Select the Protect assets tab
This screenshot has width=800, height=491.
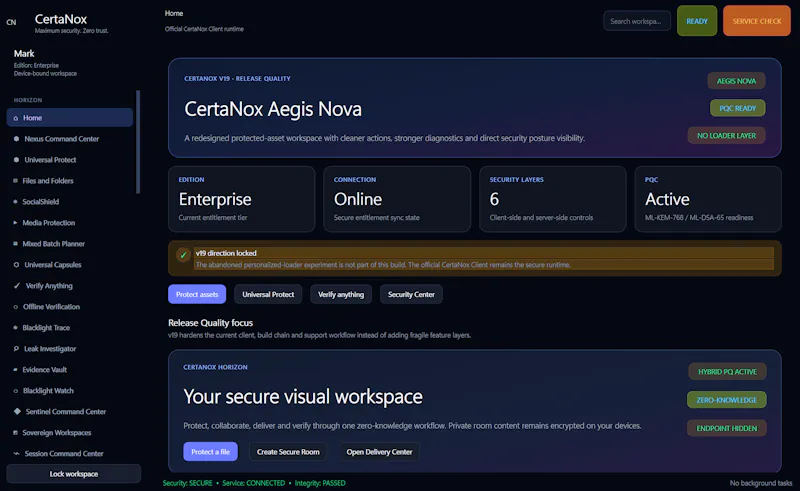(197, 294)
